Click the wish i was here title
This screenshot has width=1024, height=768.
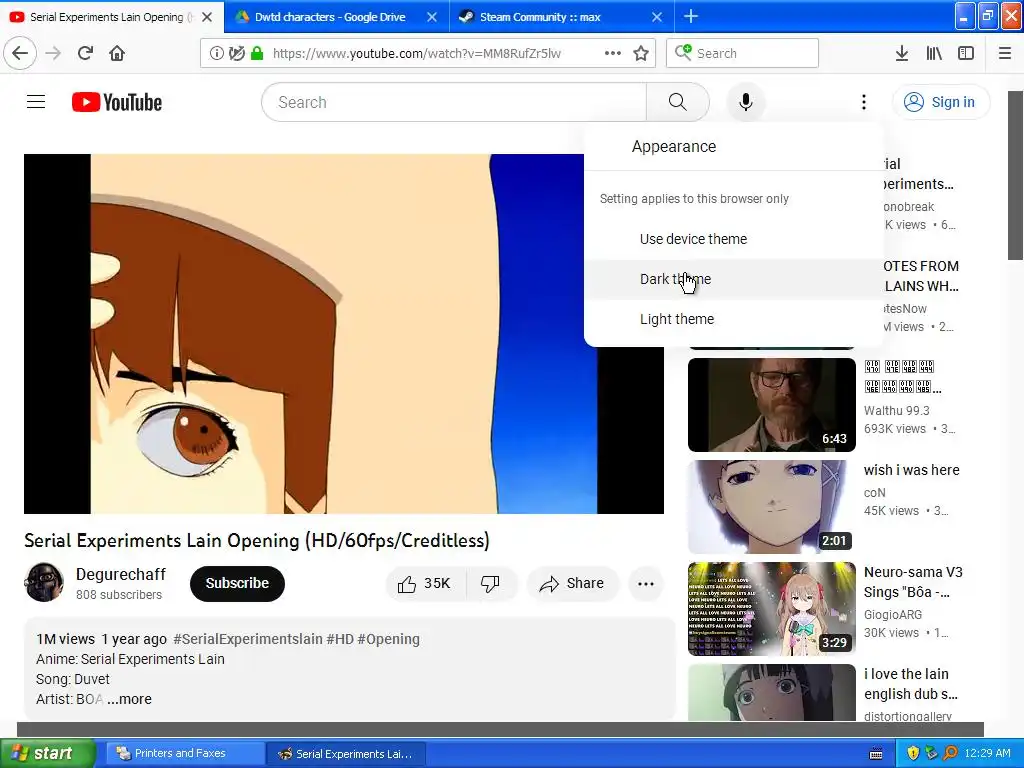point(911,470)
